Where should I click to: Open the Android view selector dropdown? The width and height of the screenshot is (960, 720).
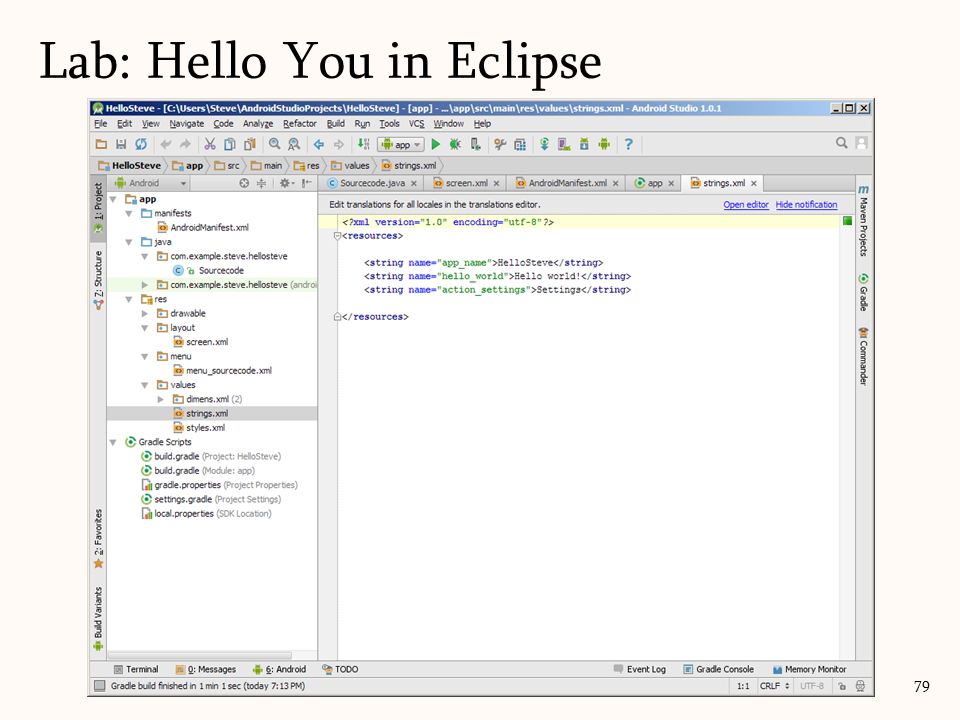(150, 183)
